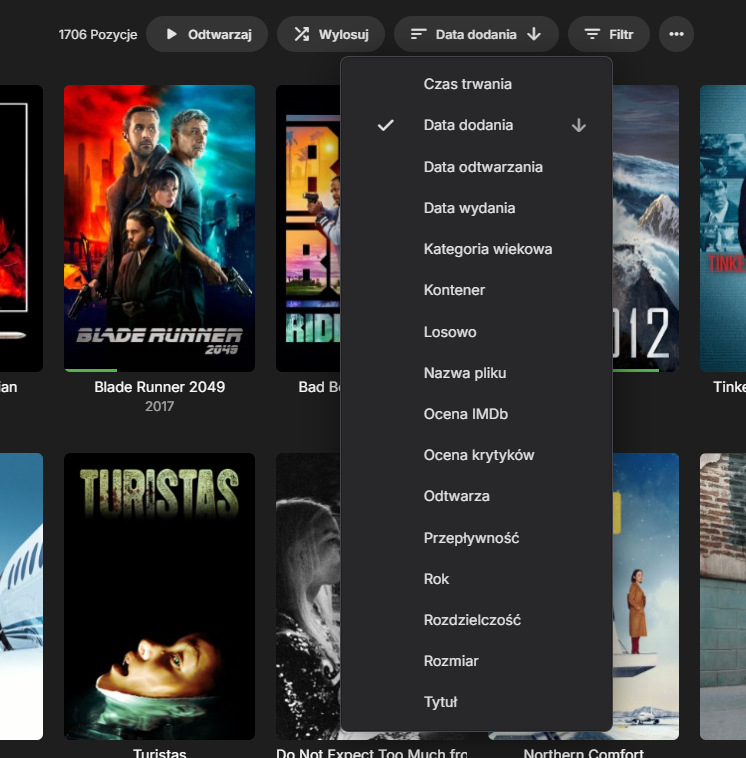Choose the Losowo random sort option

[x=476, y=332]
